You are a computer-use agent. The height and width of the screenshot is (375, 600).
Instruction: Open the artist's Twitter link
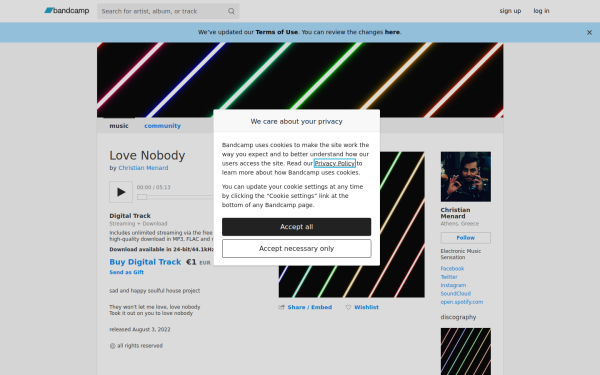pos(449,277)
